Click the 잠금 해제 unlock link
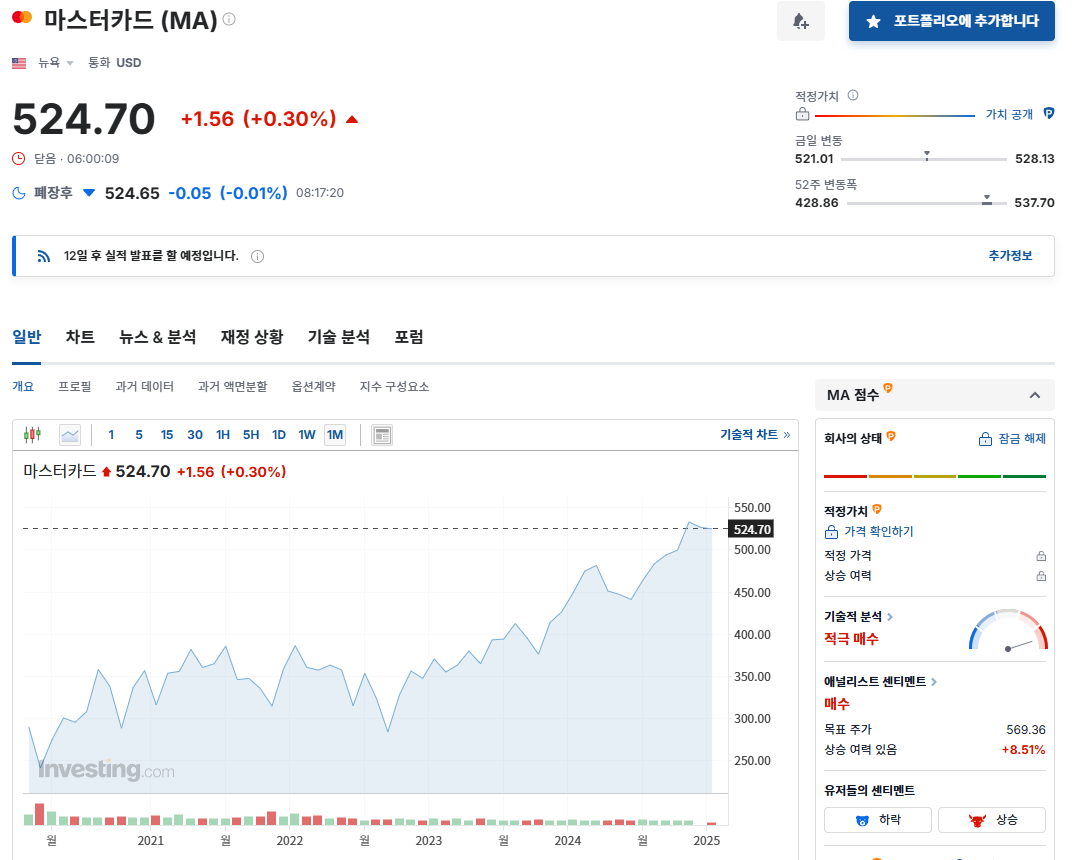The width and height of the screenshot is (1076, 860). tap(1012, 439)
